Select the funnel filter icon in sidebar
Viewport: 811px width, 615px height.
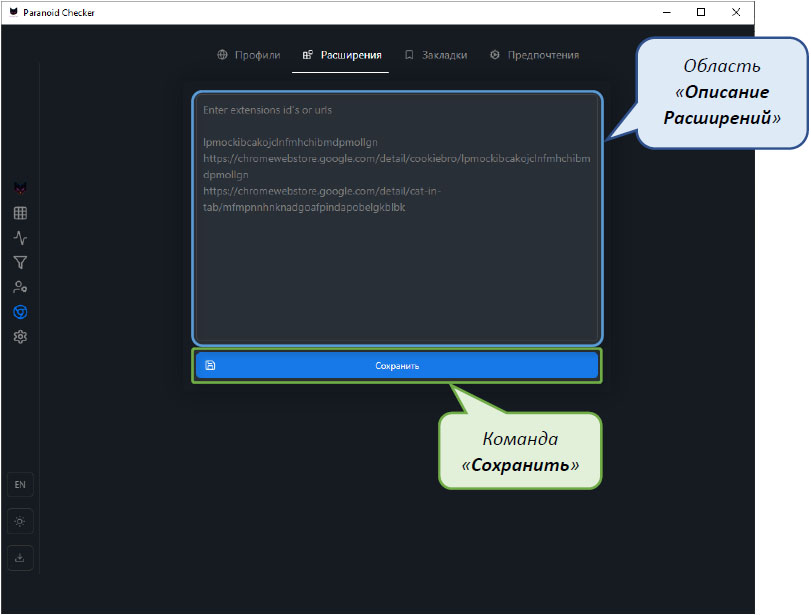20,263
